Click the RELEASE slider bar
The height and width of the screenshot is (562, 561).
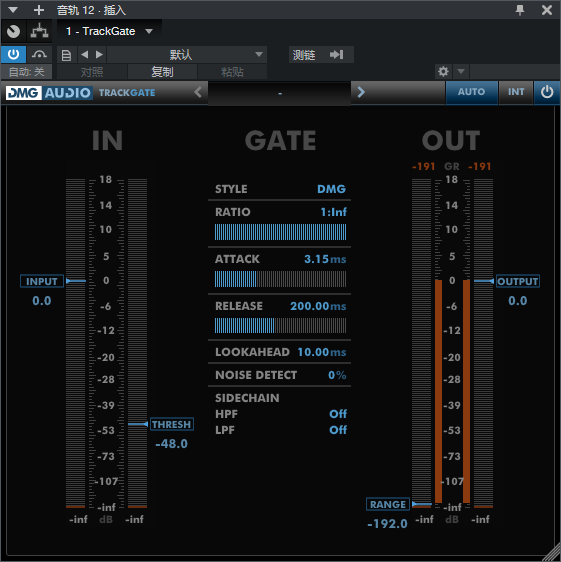click(280, 325)
